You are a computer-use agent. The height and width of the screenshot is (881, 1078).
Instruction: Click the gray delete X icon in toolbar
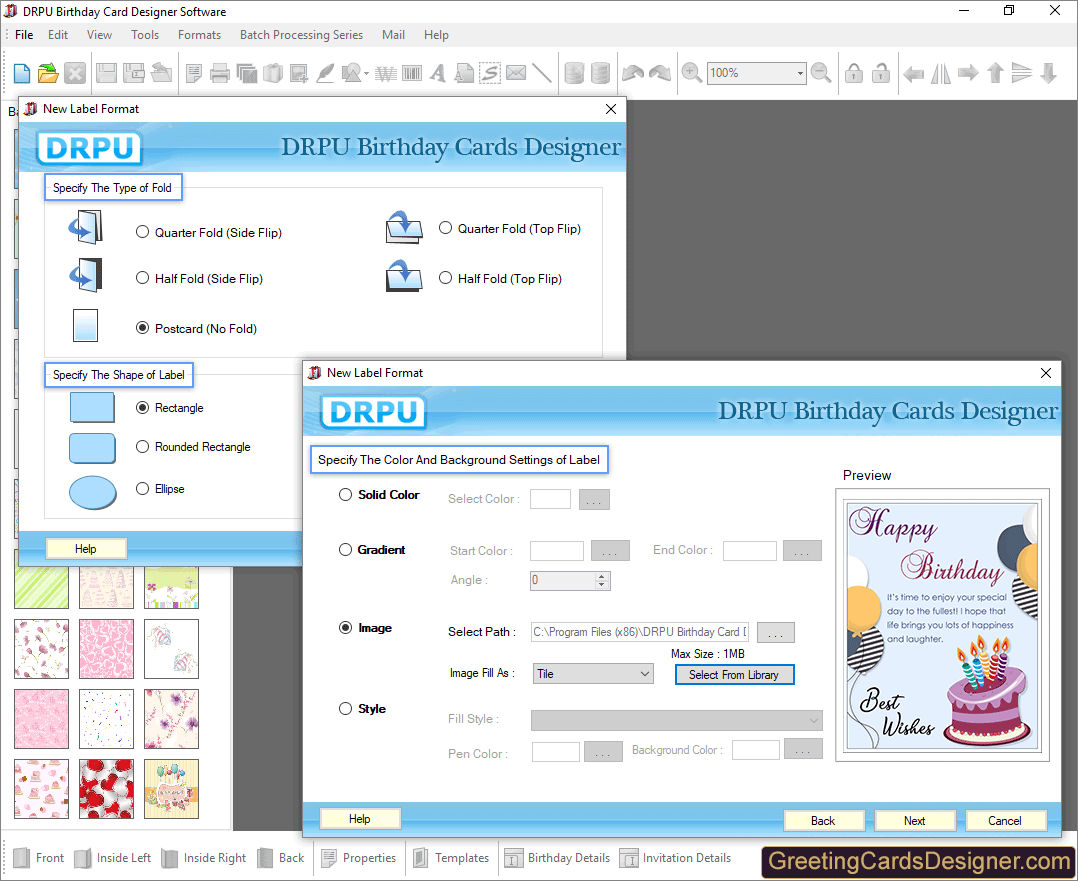coord(75,73)
